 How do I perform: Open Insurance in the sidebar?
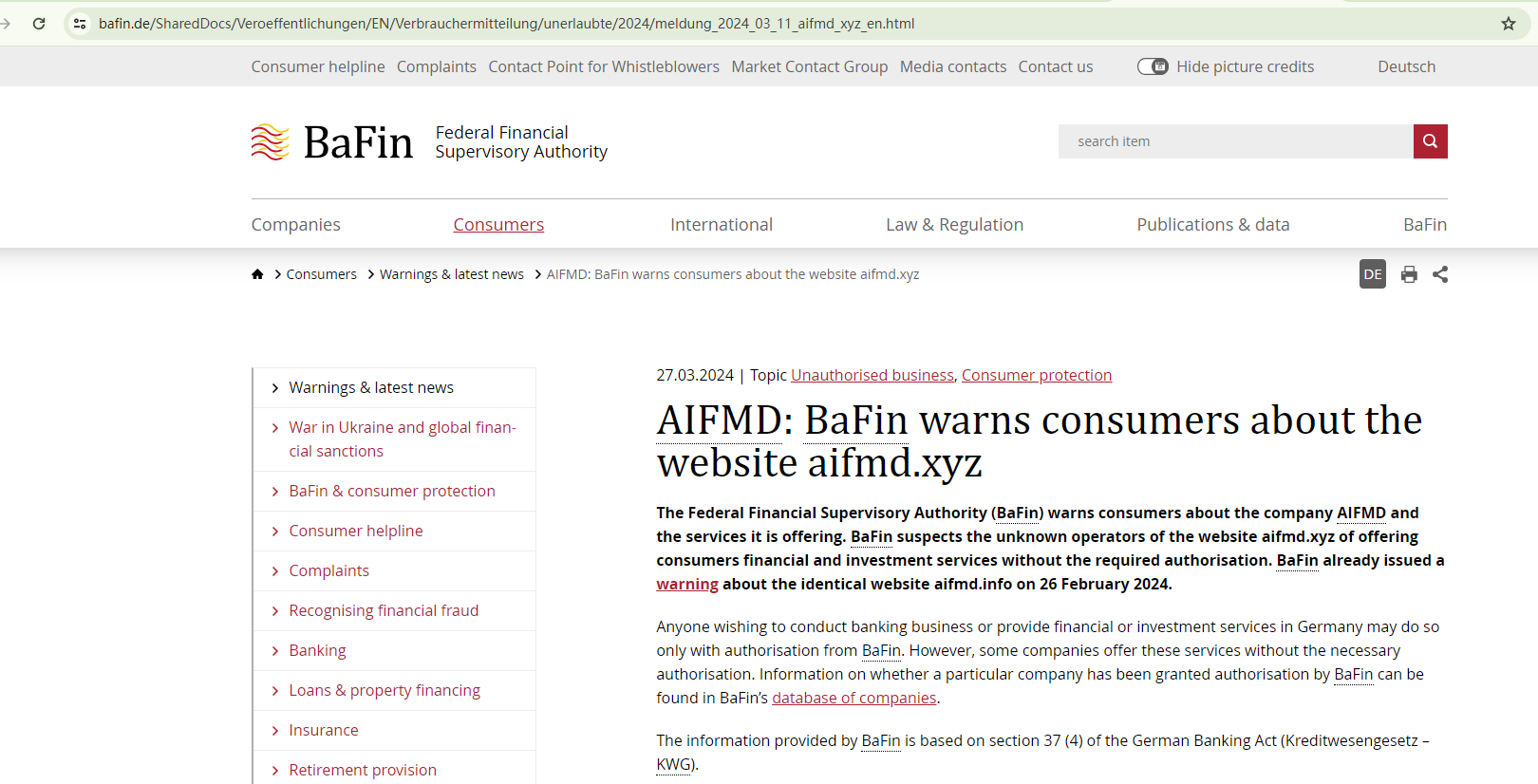click(324, 730)
